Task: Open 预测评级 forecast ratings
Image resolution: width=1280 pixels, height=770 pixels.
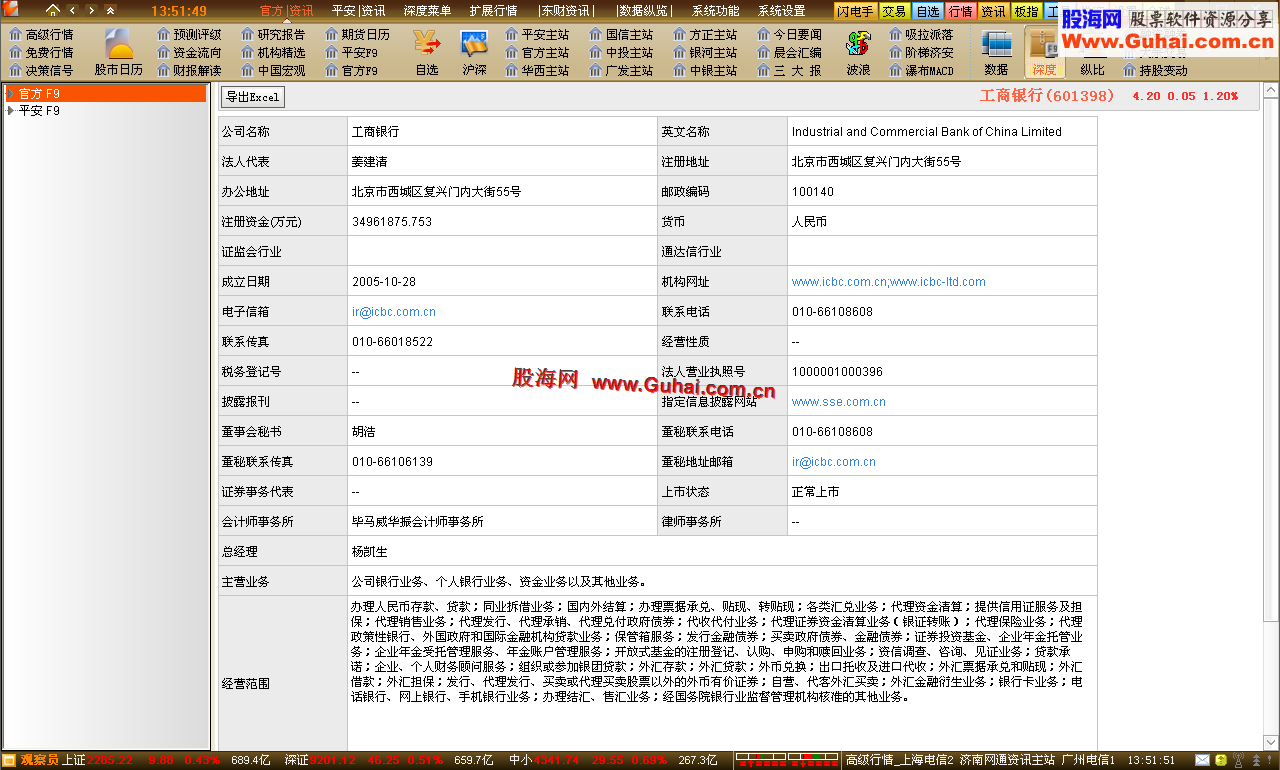Action: tap(189, 34)
